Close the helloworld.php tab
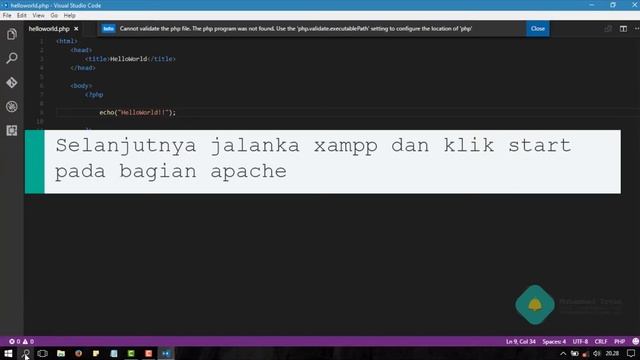Screen dimensions: 640x360 tap(76, 29)
